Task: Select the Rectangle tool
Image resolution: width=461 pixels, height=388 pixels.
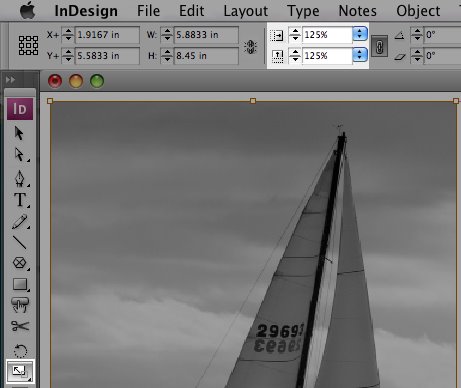Action: click(x=20, y=284)
